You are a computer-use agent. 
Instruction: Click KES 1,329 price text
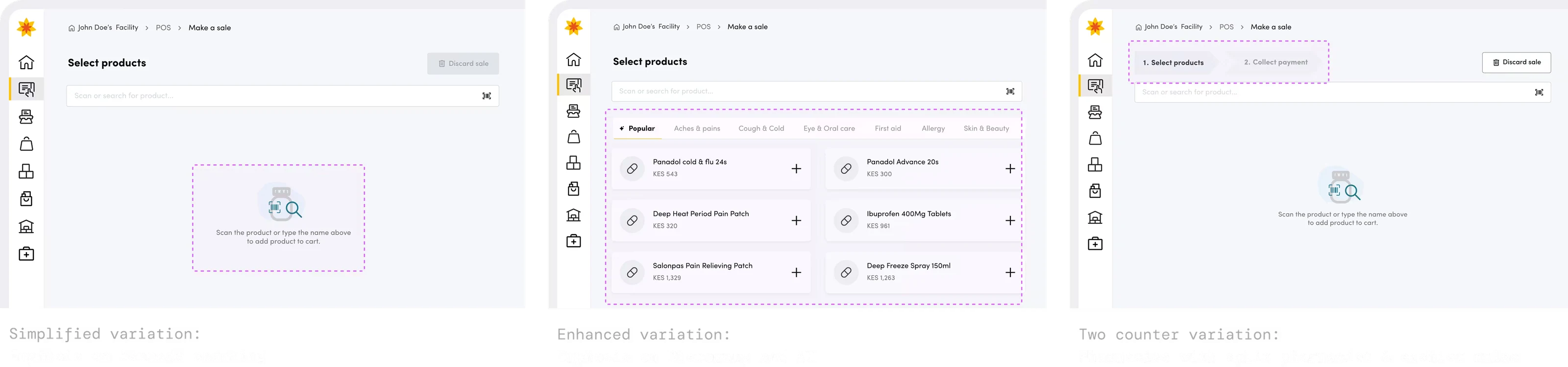point(666,278)
